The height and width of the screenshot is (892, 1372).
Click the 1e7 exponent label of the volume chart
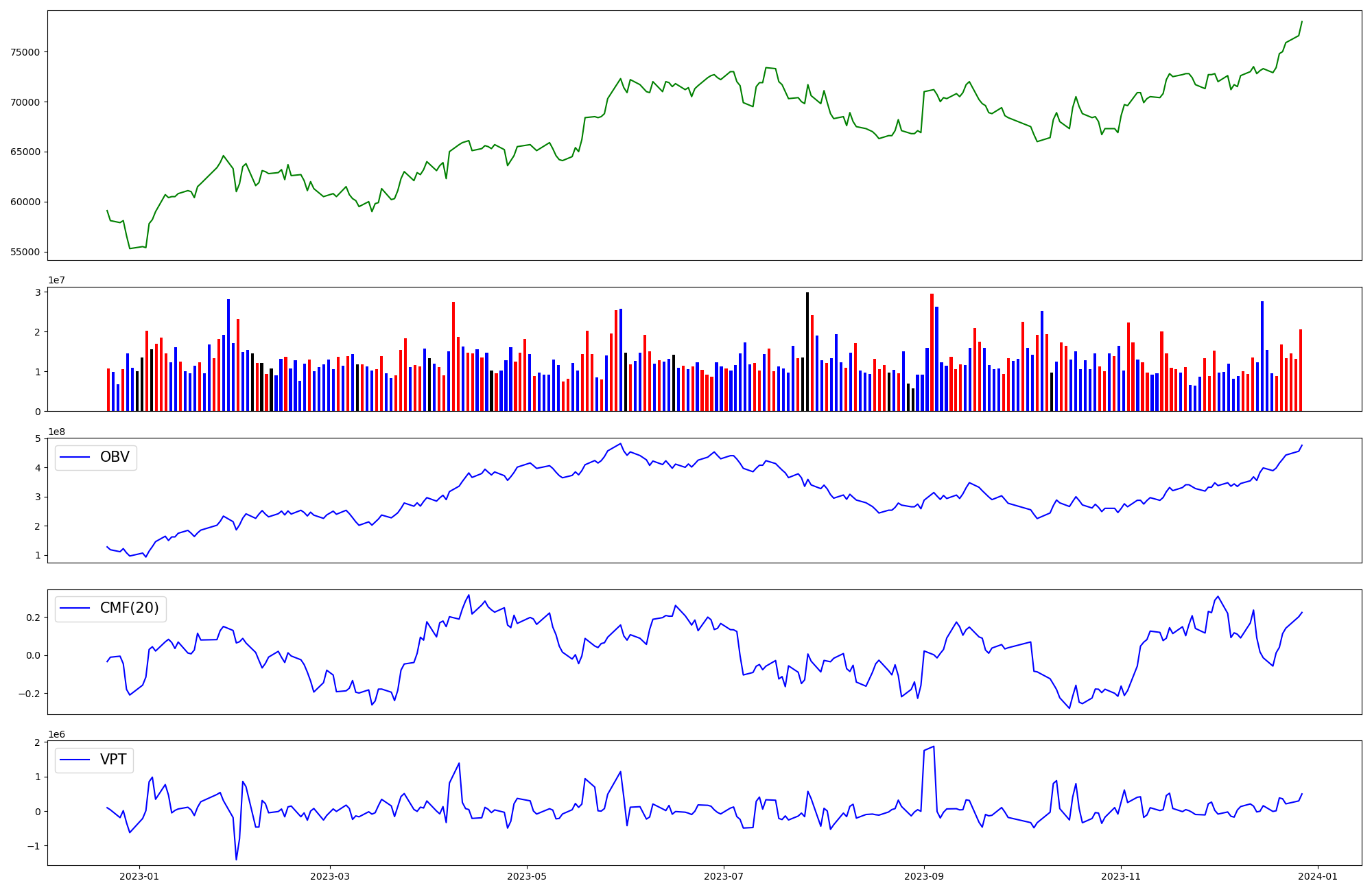tap(57, 281)
